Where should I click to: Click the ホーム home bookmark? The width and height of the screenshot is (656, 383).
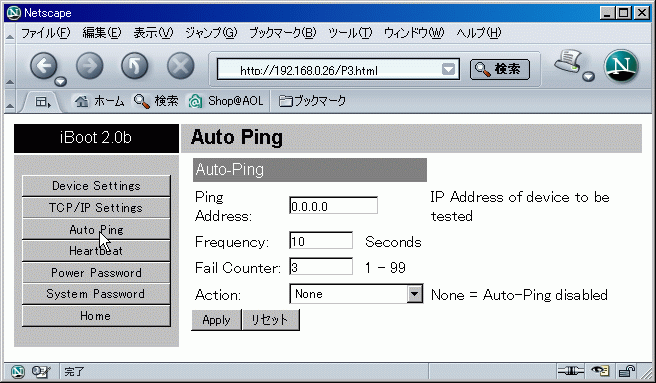pos(99,101)
